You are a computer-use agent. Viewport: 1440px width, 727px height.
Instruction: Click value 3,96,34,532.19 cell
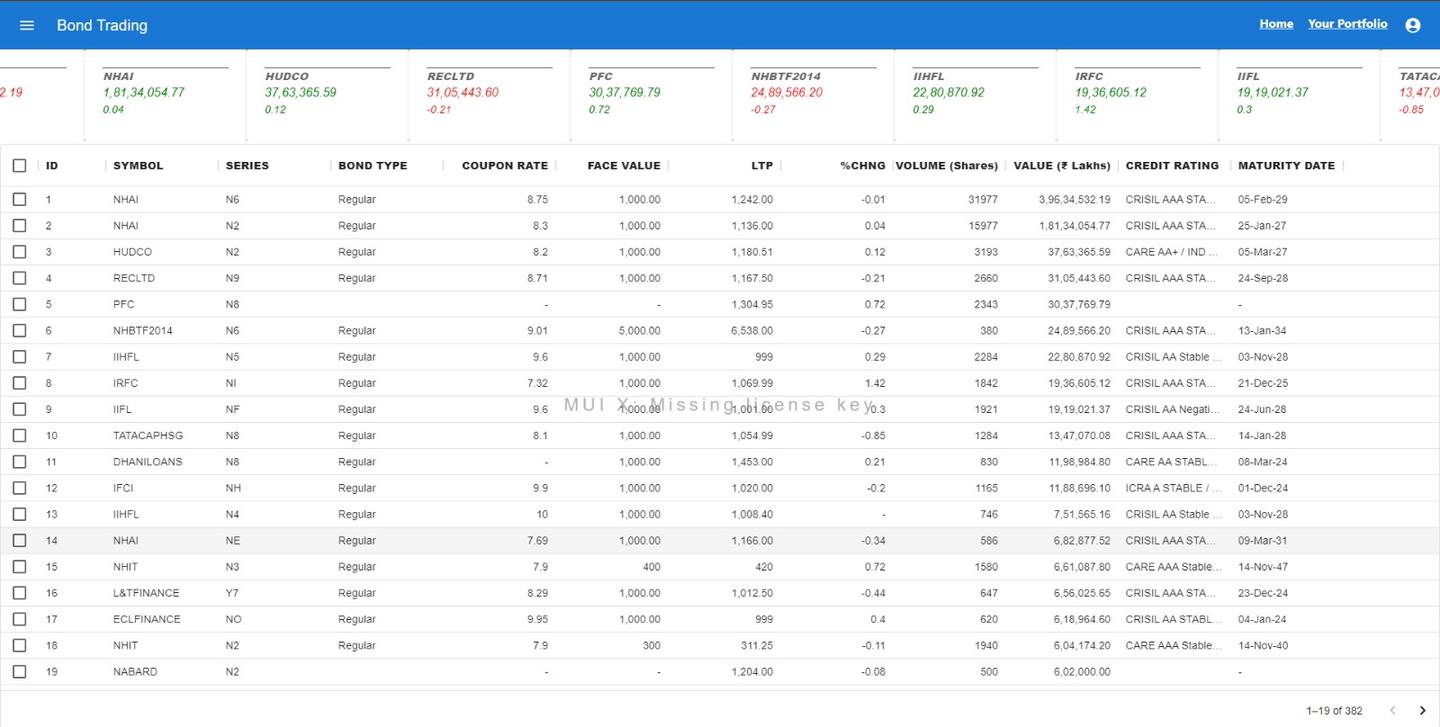coord(1074,200)
